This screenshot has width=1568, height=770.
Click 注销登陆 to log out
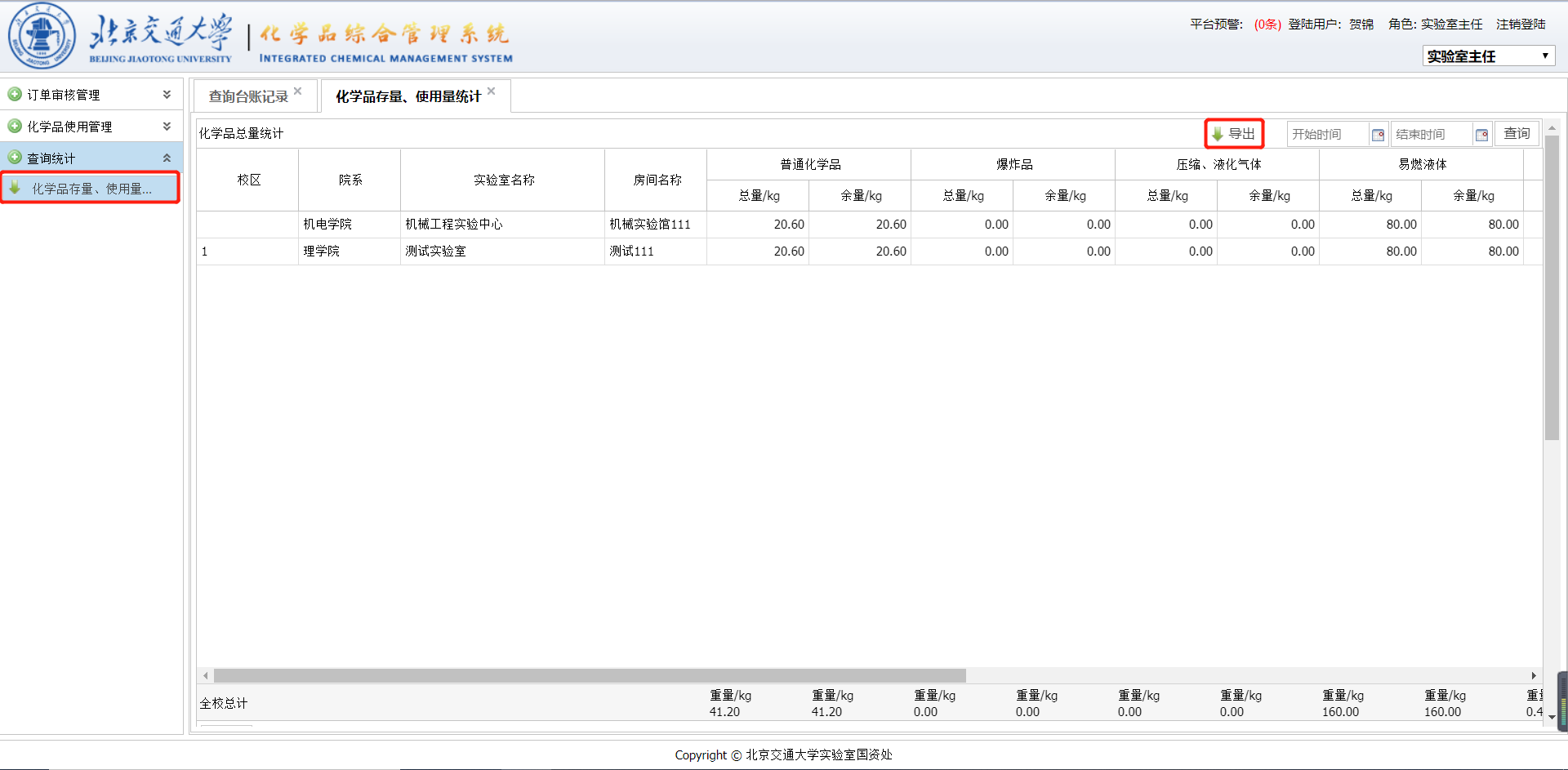coord(1521,24)
